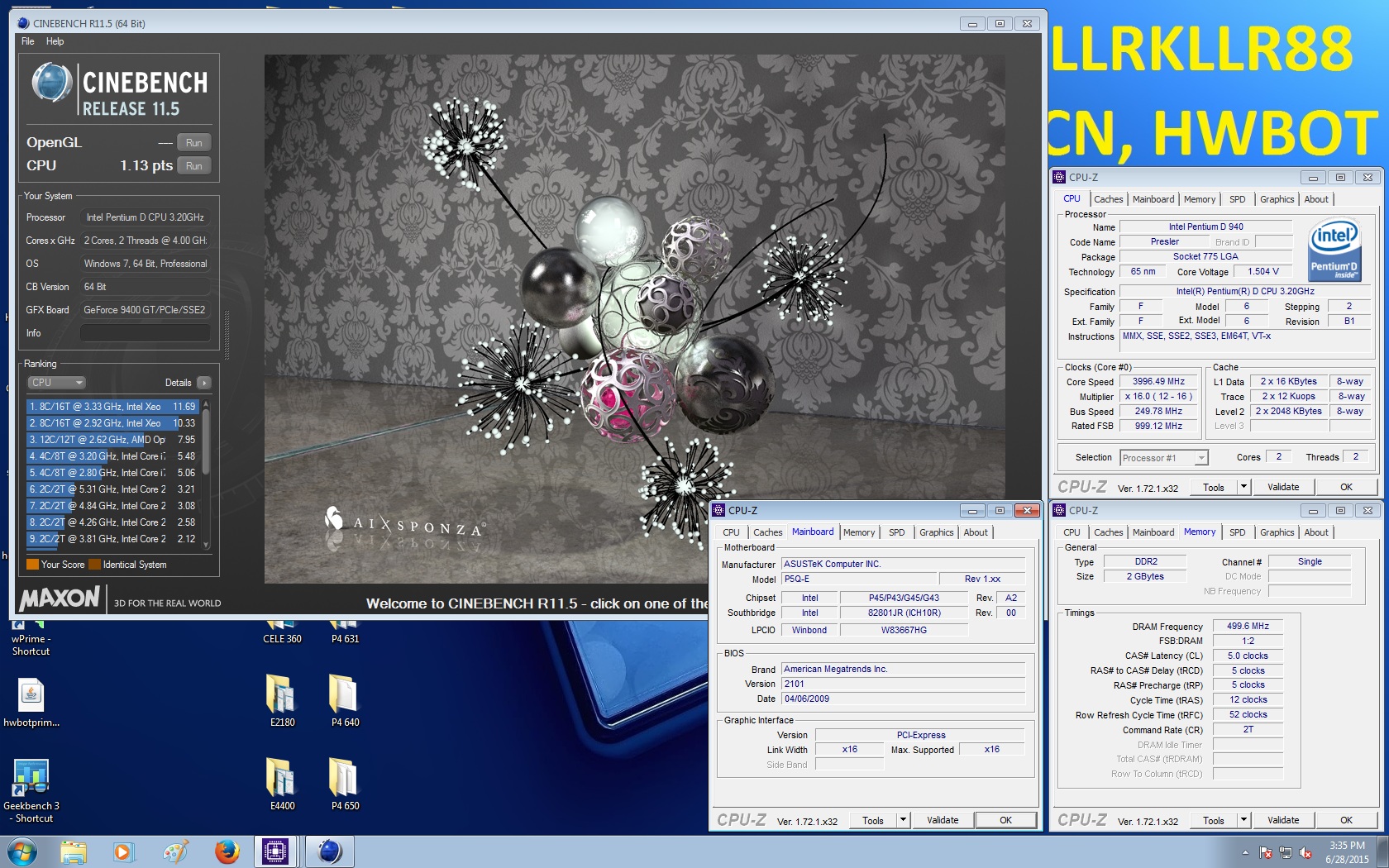Screen dimensions: 1389x868
Task: Open the E4400 folder on desktop
Action: [x=282, y=784]
